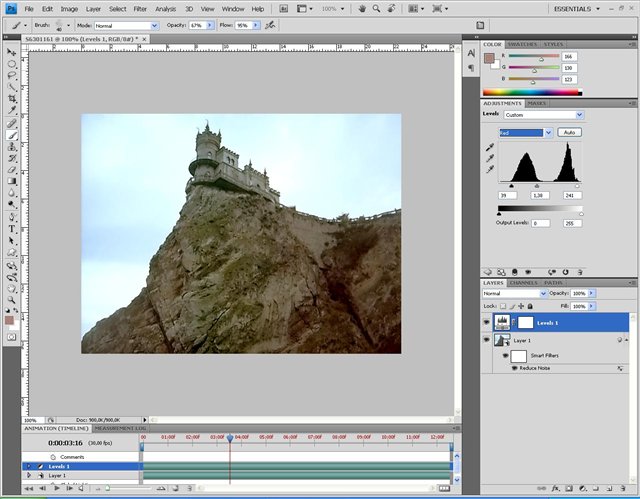Click the midtone input slider under histogram
640x499 pixels.
(537, 186)
